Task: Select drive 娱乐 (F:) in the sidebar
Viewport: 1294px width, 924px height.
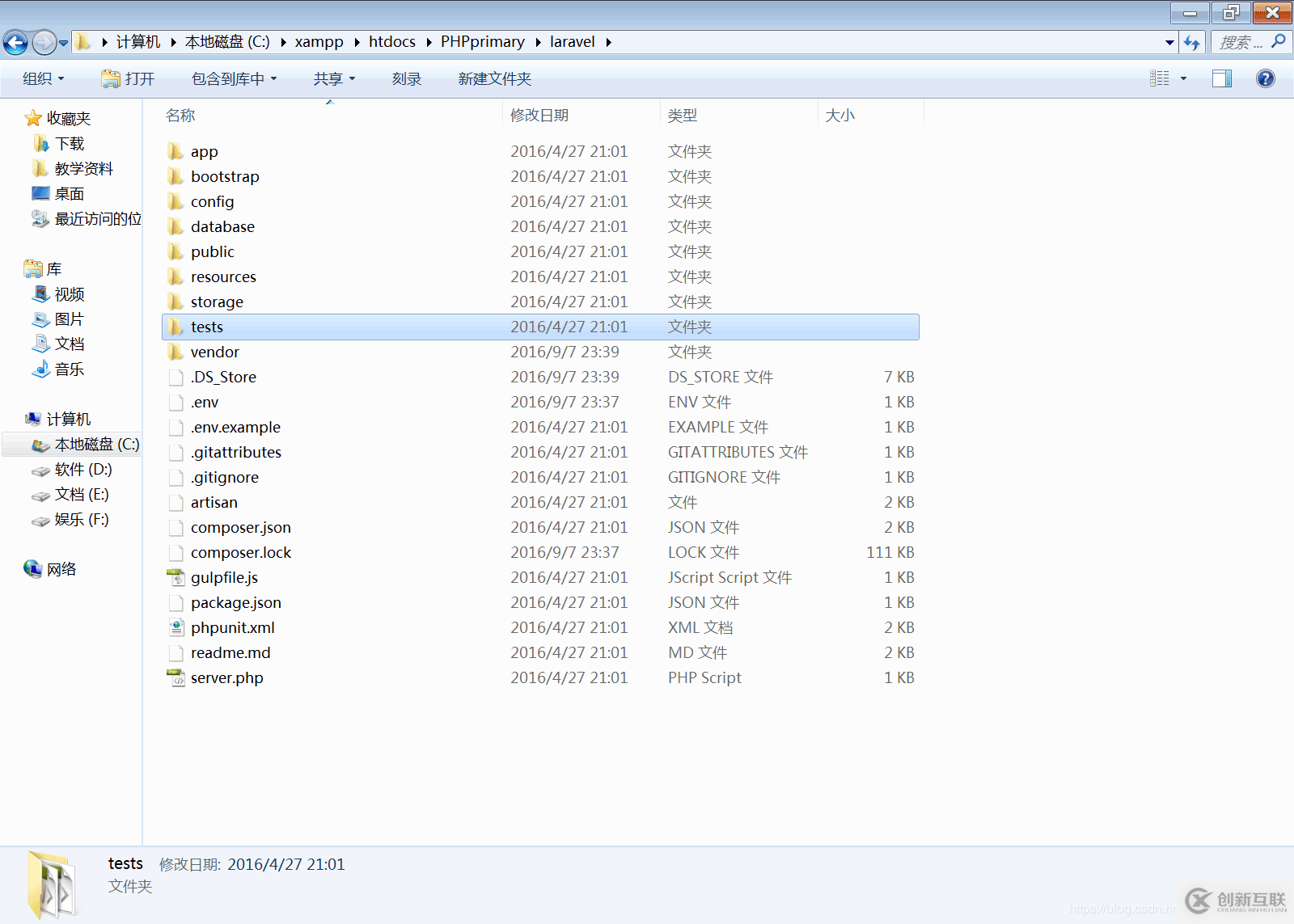Action: 82,520
